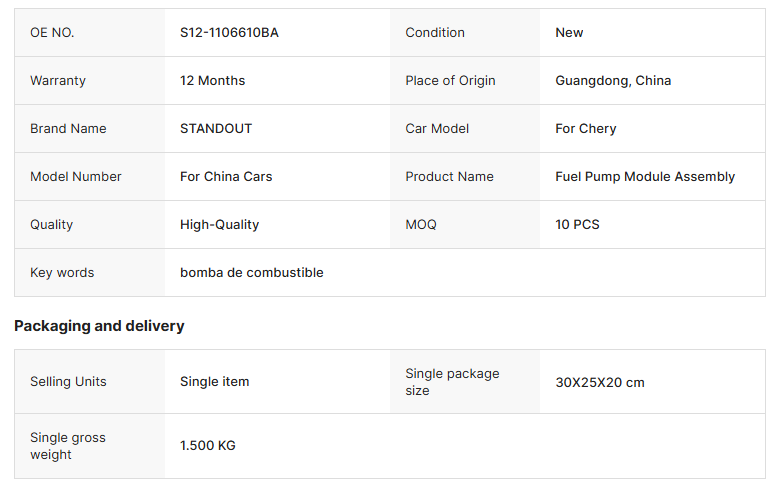Select the 10 PCS MOQ value
774x491 pixels.
(577, 225)
